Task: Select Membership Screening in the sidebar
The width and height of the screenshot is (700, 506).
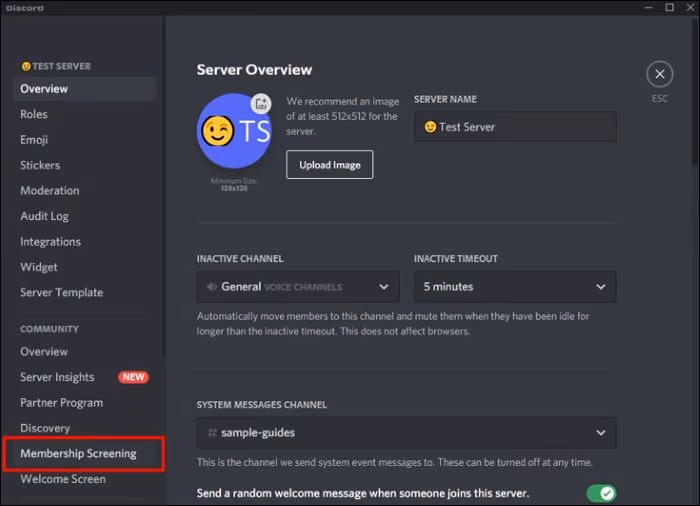Action: [x=78, y=453]
